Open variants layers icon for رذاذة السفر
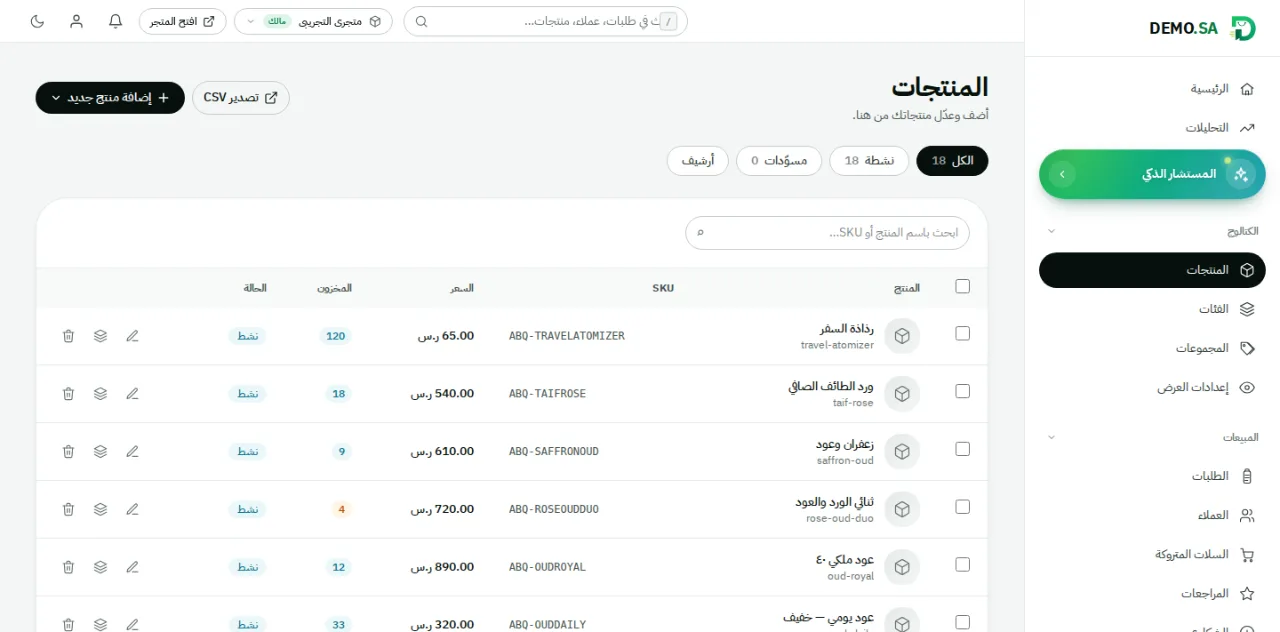The height and width of the screenshot is (632, 1280). tap(100, 336)
